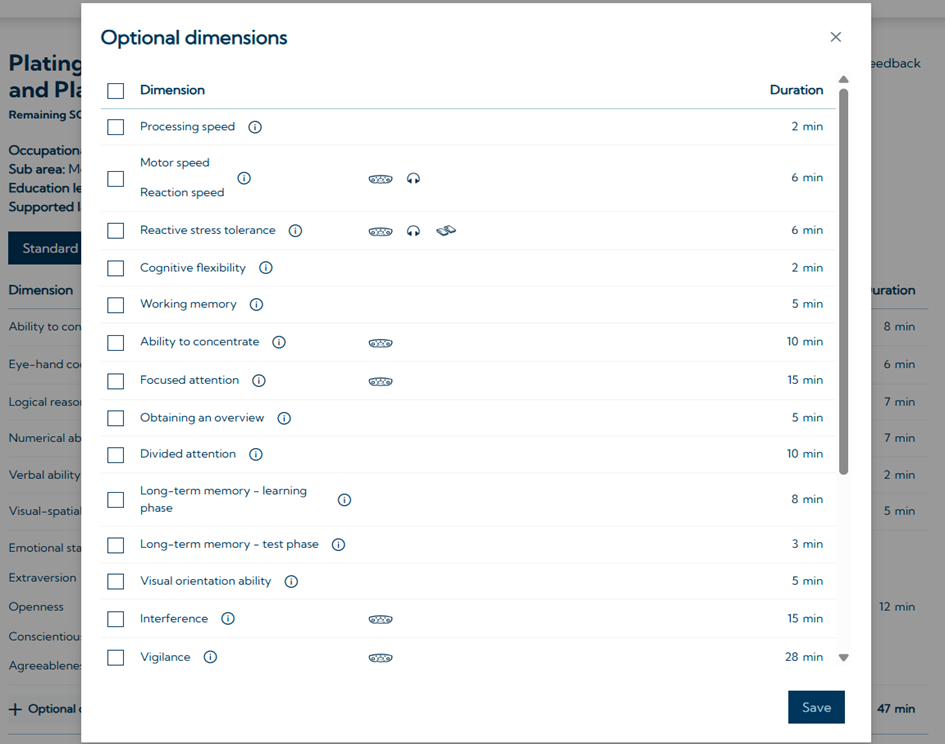The image size is (945, 744).
Task: Enable the Obtaining an overview checkbox
Action: (x=116, y=418)
